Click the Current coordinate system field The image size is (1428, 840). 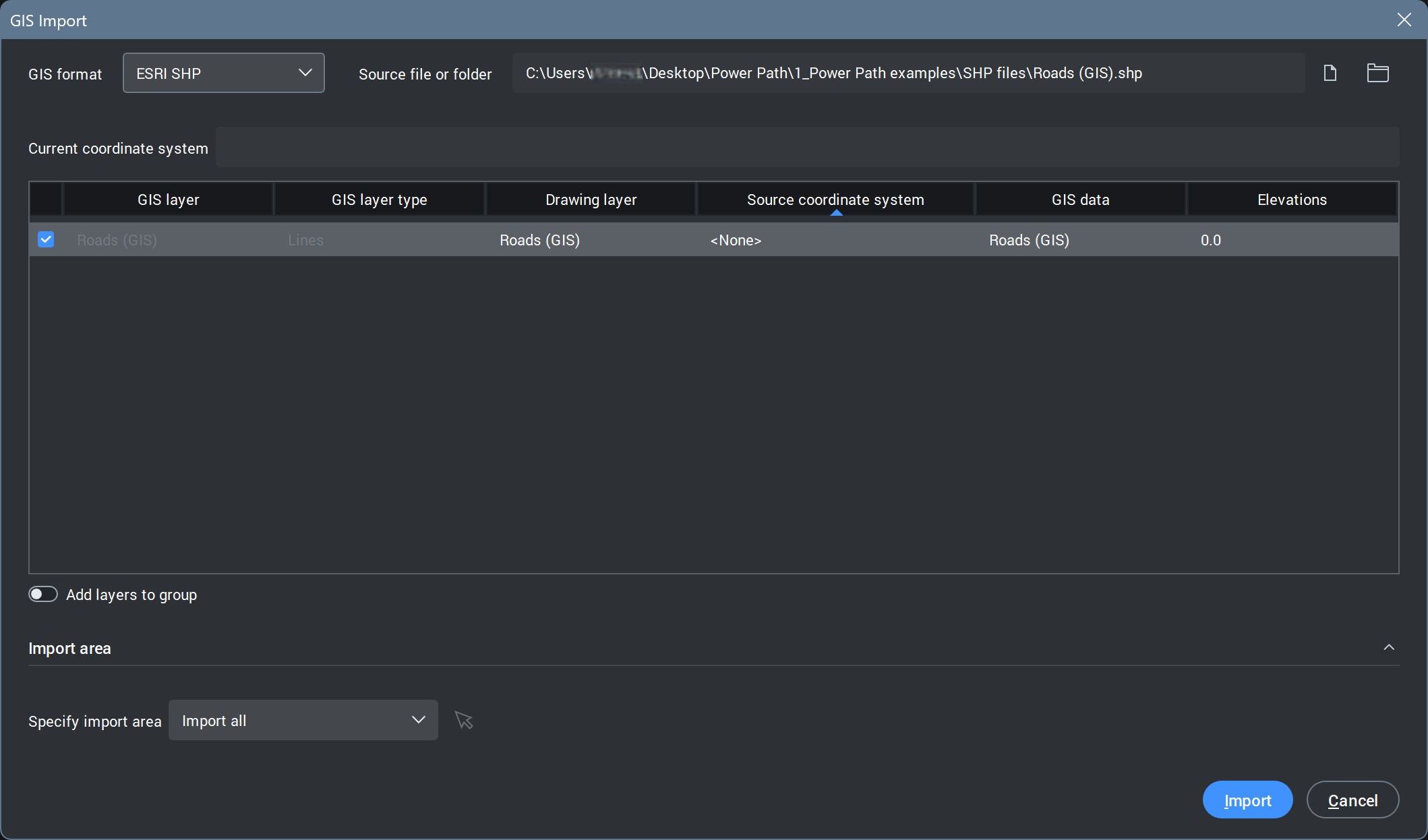(806, 148)
